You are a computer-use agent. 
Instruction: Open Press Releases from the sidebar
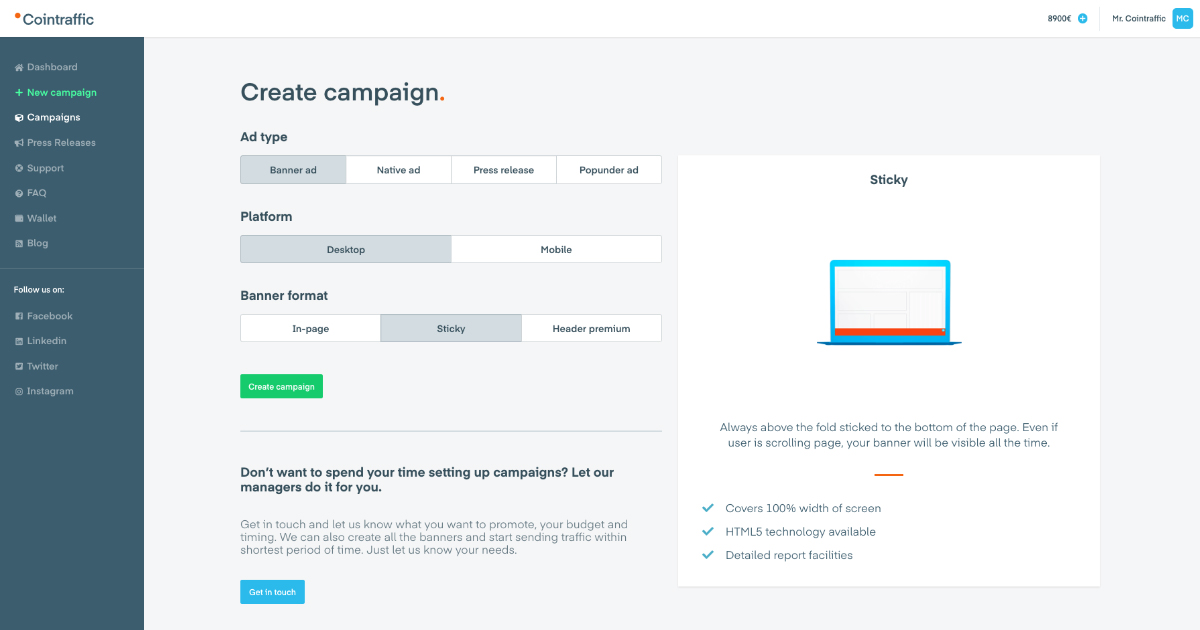(58, 142)
